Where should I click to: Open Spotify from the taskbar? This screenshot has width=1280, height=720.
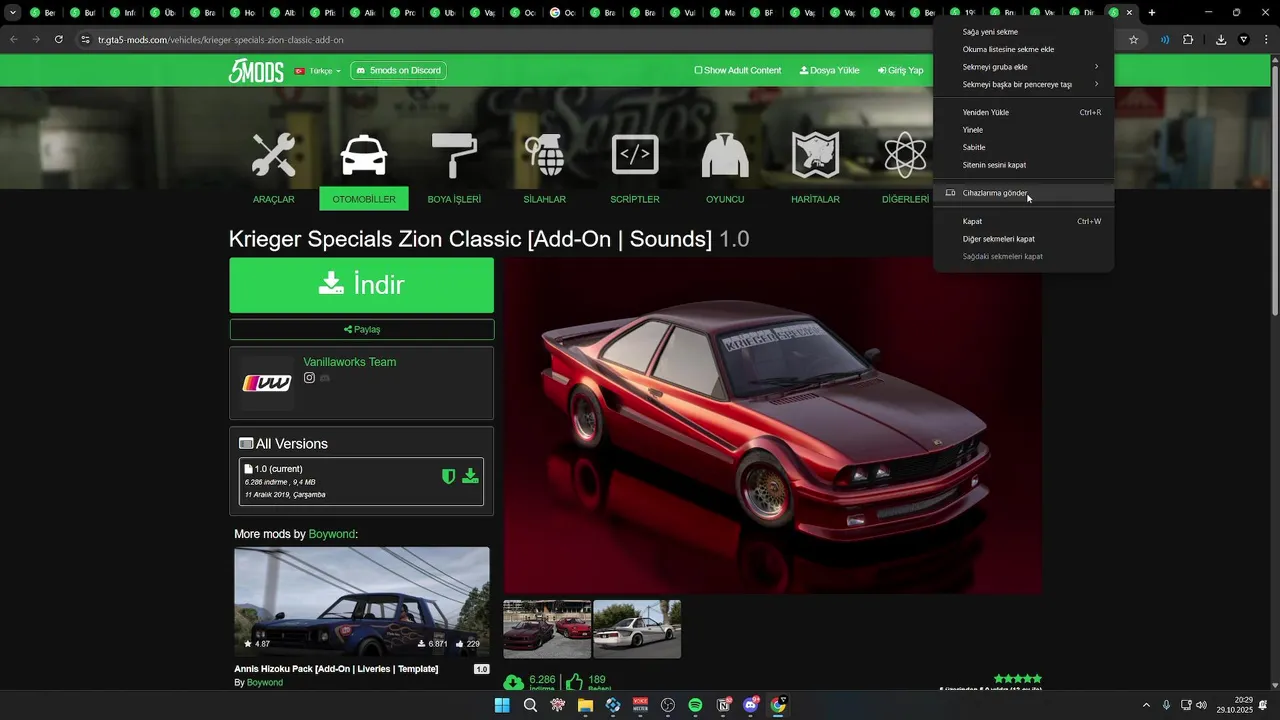coord(695,705)
